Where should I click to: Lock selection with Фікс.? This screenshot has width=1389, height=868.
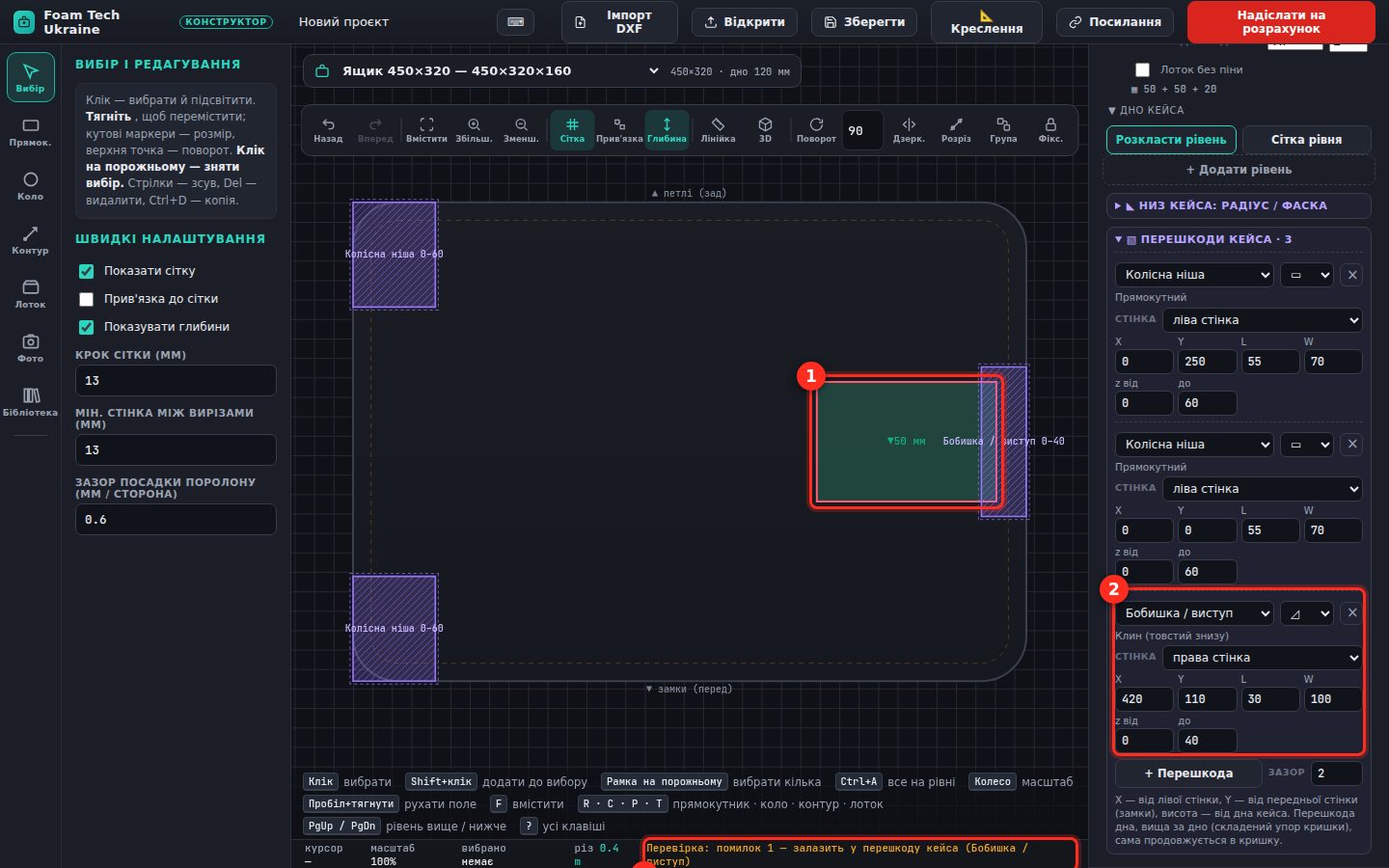(1050, 130)
